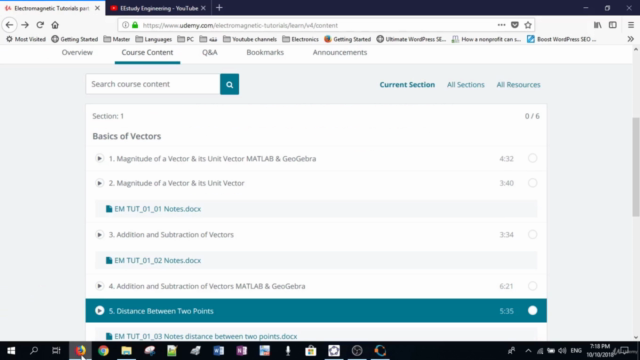The height and width of the screenshot is (360, 640).
Task: Close the Electromagnetic Tutorials tab
Action: click(x=97, y=8)
